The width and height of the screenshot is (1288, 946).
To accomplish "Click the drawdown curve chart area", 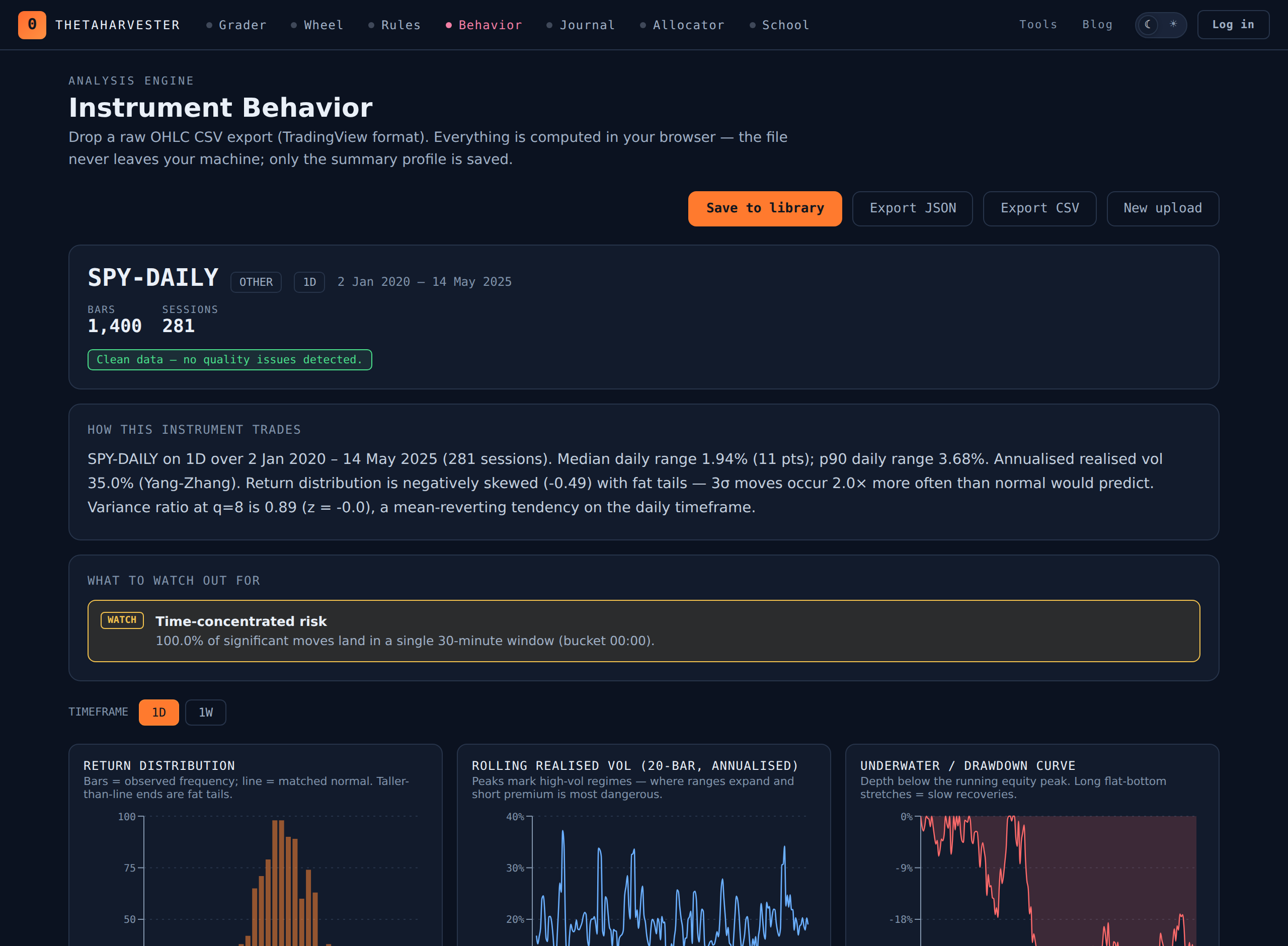I will tap(1058, 881).
